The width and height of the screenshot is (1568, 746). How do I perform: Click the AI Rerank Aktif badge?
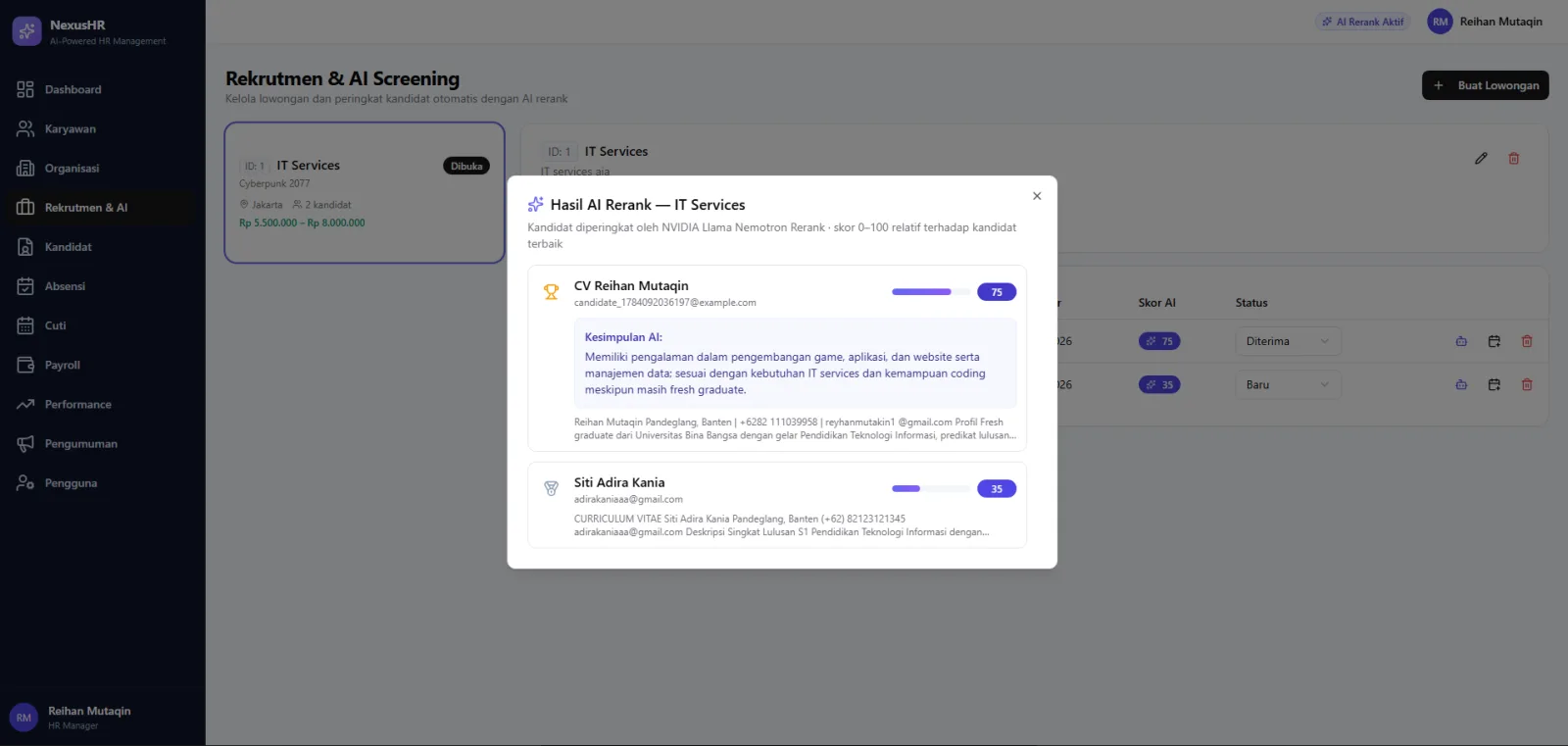click(x=1362, y=22)
